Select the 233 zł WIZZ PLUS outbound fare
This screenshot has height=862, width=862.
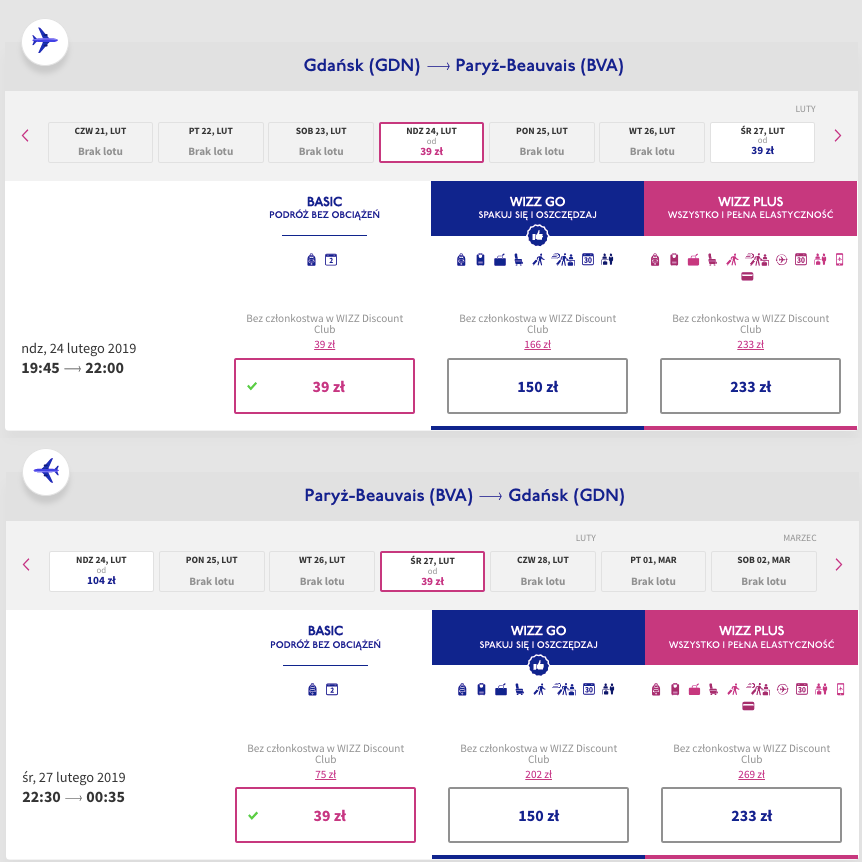750,386
